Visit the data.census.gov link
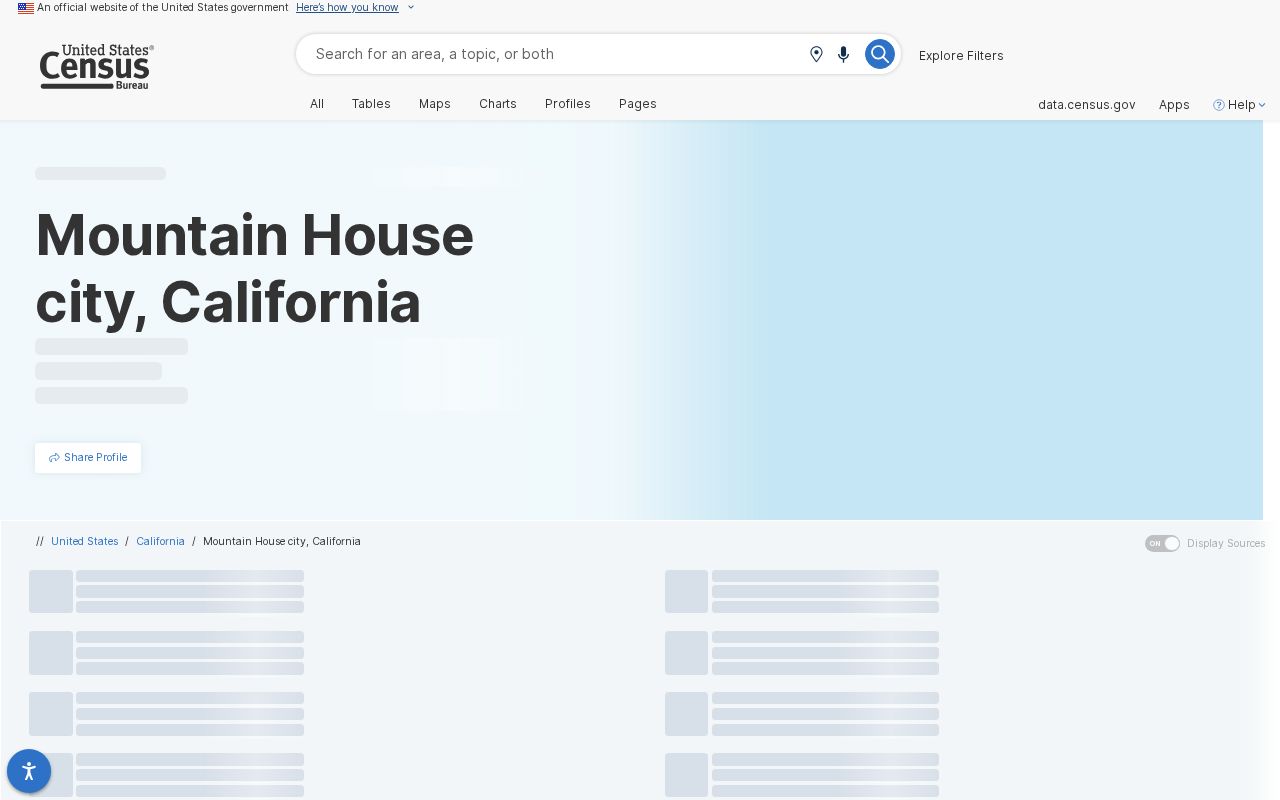 pos(1086,105)
